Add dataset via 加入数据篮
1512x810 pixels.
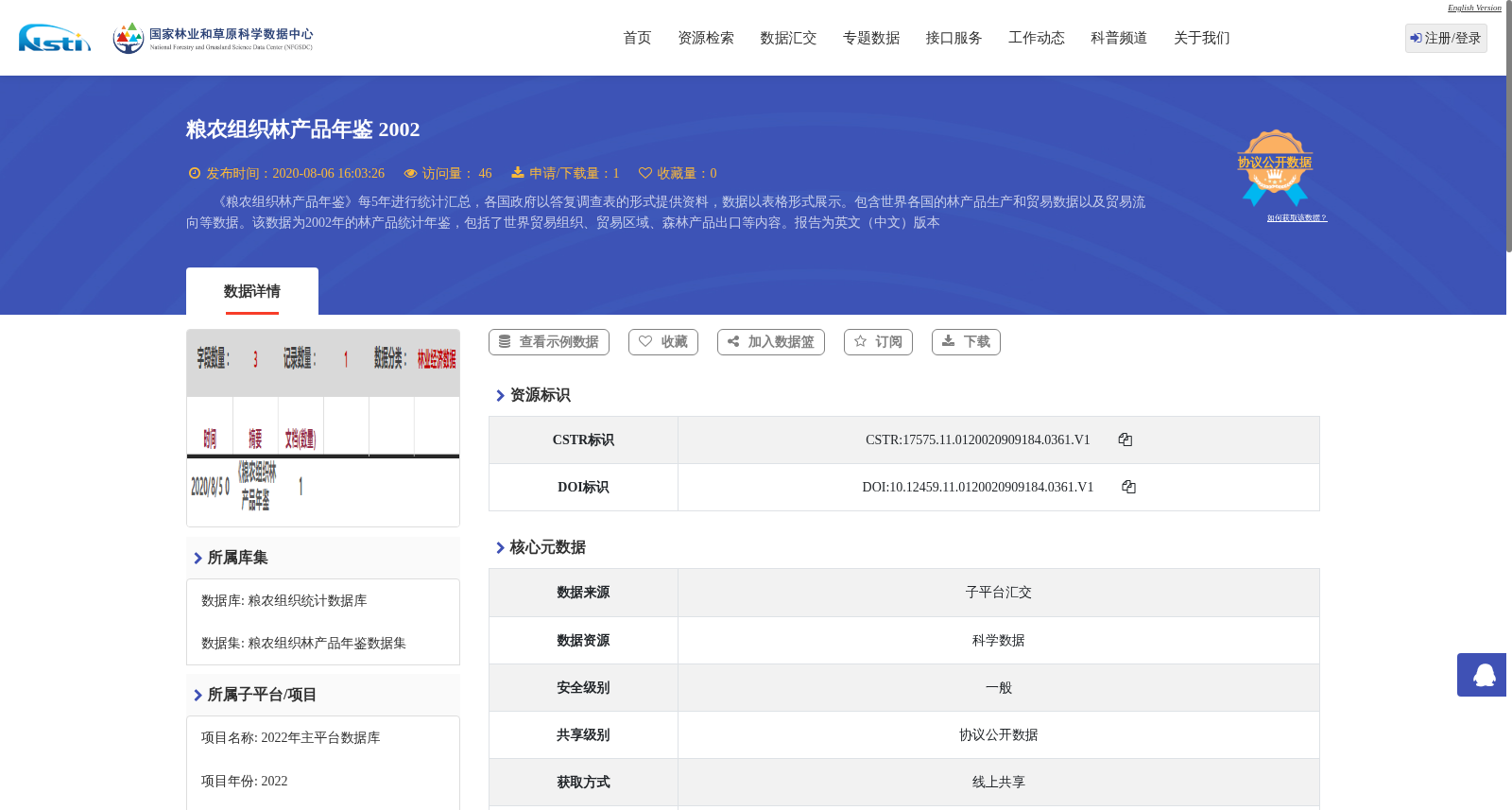771,342
